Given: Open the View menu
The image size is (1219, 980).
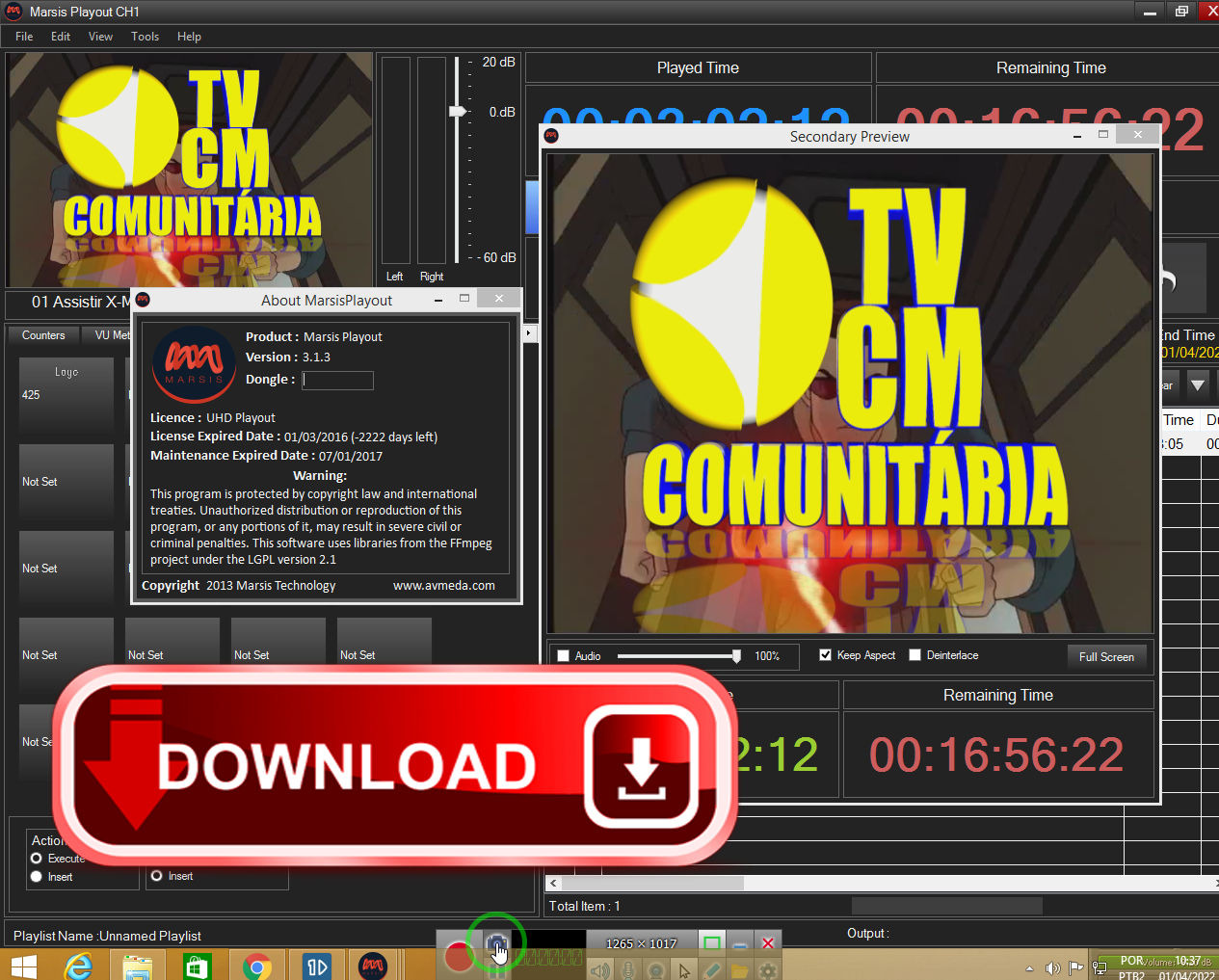Looking at the screenshot, I should [x=100, y=37].
